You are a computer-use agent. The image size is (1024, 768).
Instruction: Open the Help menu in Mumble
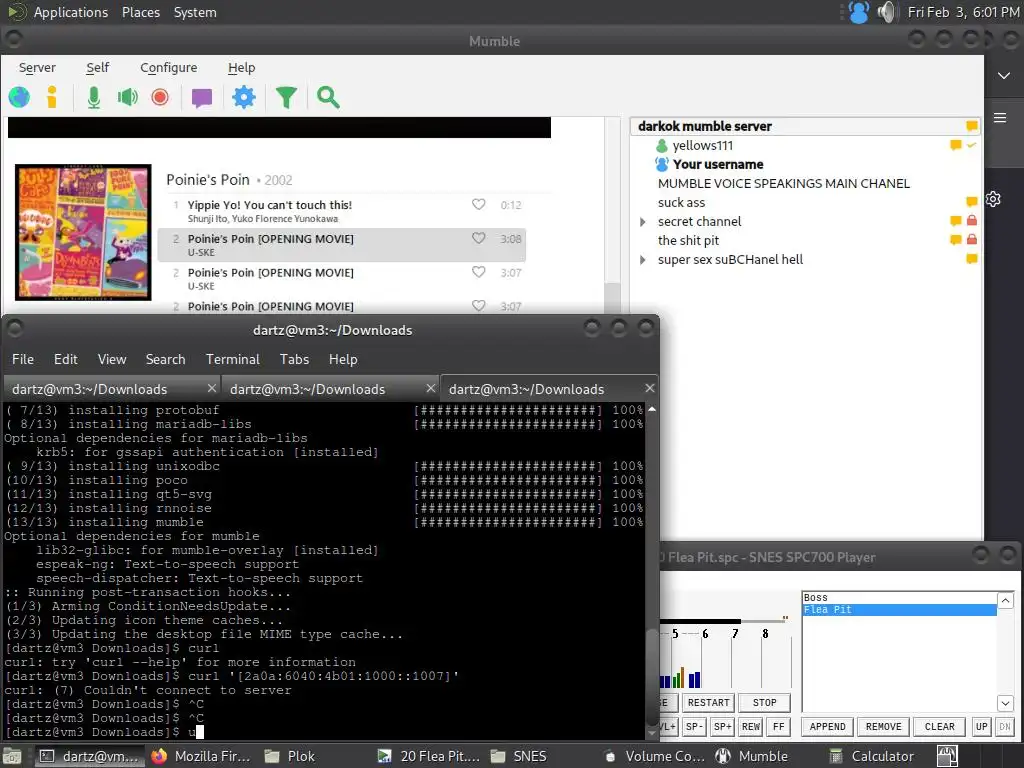coord(241,67)
